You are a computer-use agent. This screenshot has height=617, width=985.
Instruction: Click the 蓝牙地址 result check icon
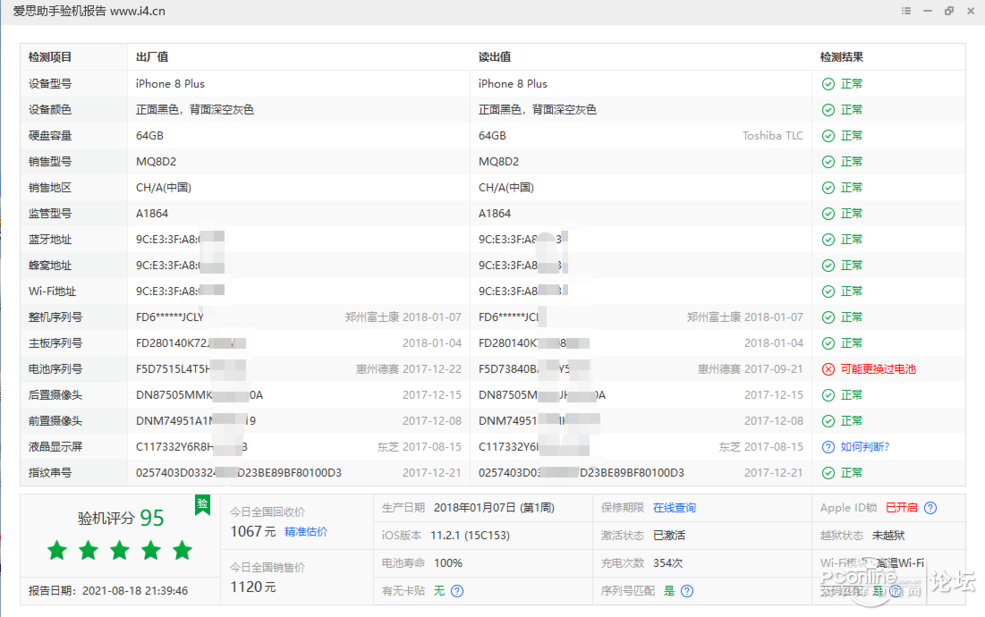click(x=829, y=239)
